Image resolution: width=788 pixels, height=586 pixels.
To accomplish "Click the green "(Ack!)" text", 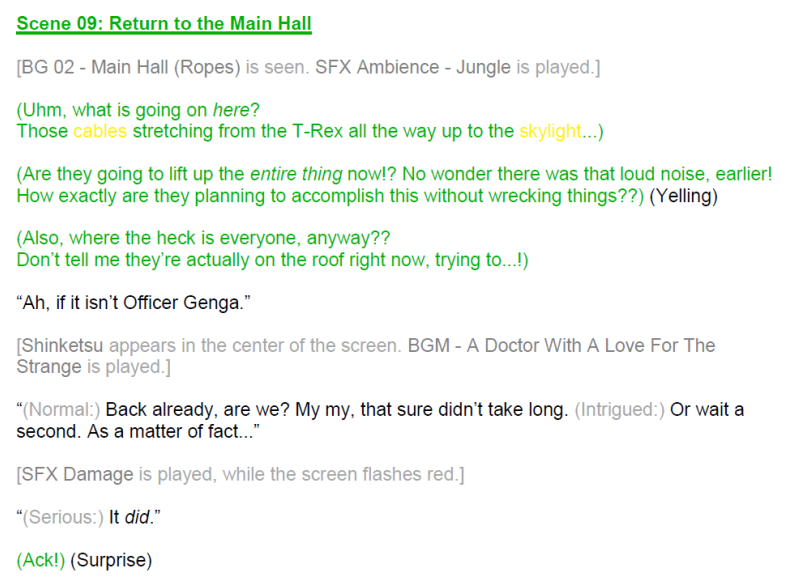I will tap(41, 560).
